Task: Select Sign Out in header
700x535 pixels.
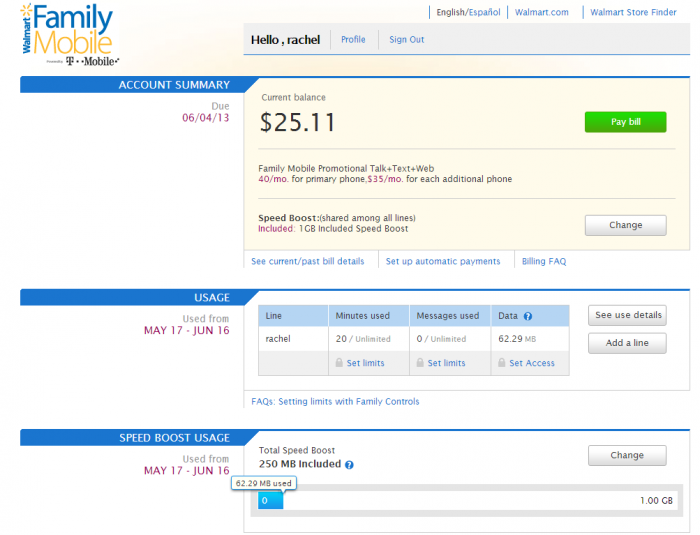Action: pos(406,40)
